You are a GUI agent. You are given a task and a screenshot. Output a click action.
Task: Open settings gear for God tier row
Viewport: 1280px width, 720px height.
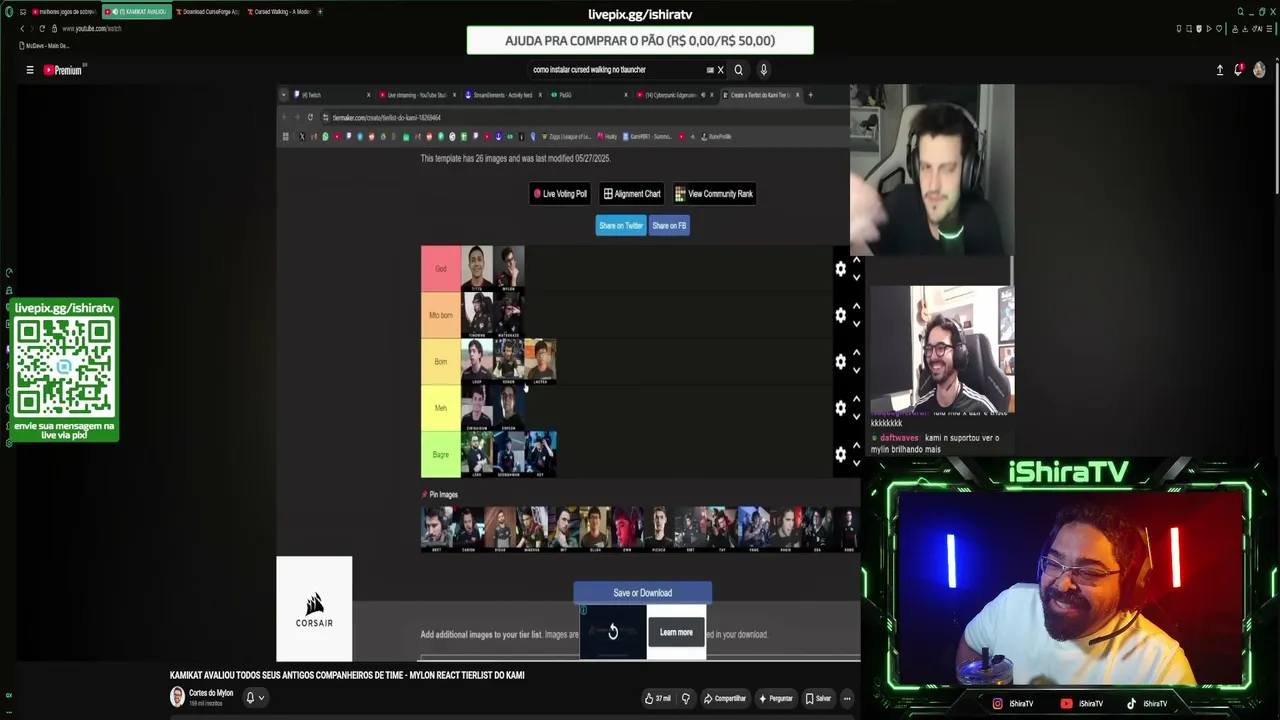[840, 269]
